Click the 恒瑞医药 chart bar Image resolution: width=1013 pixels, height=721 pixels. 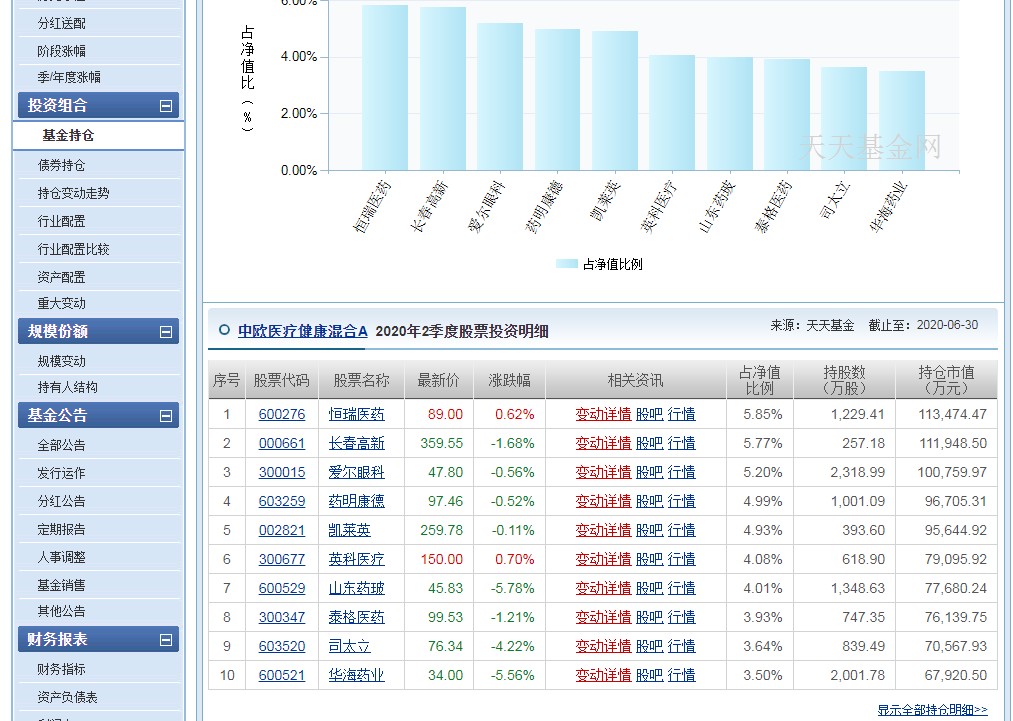click(385, 88)
